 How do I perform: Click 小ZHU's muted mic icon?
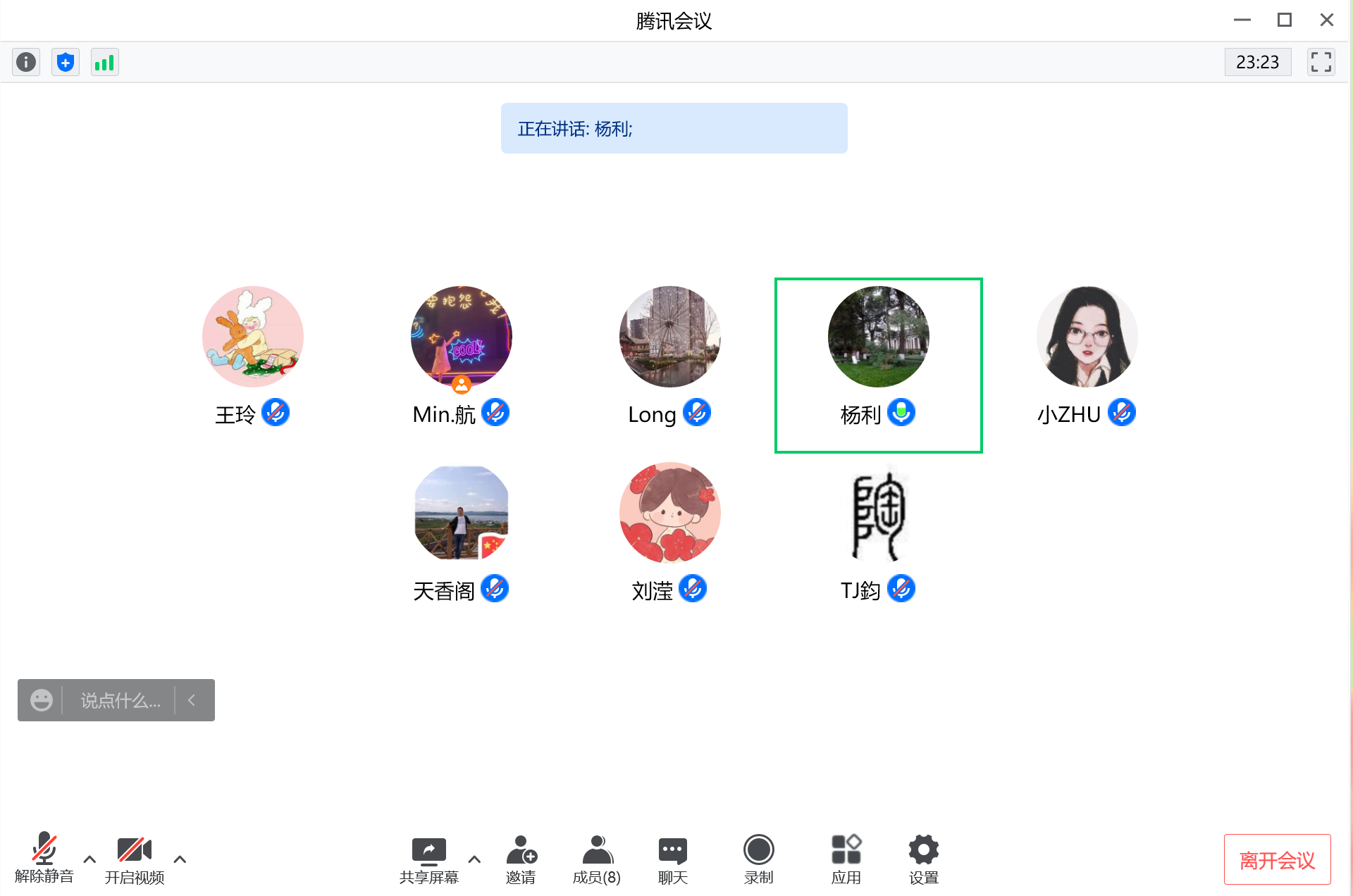point(1122,413)
